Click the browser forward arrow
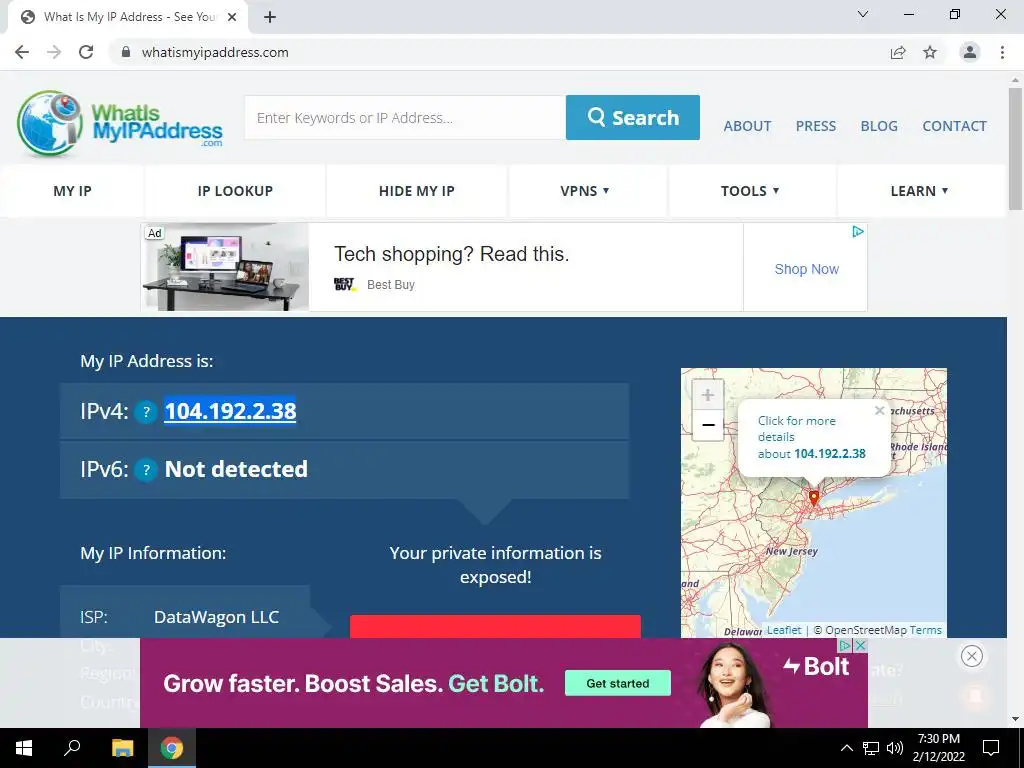The height and width of the screenshot is (768, 1024). point(54,52)
